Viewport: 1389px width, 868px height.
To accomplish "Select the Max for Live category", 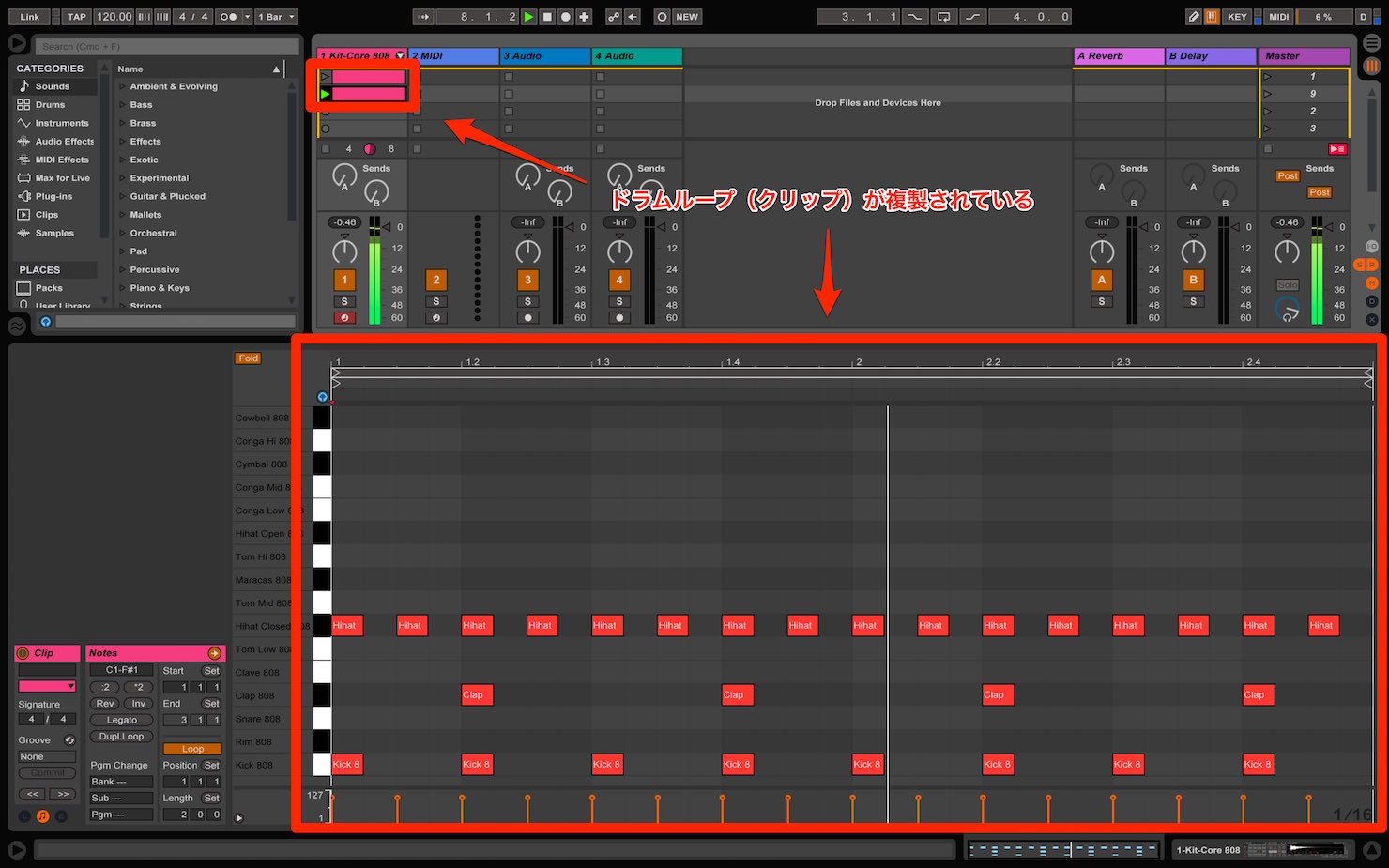I will (55, 178).
